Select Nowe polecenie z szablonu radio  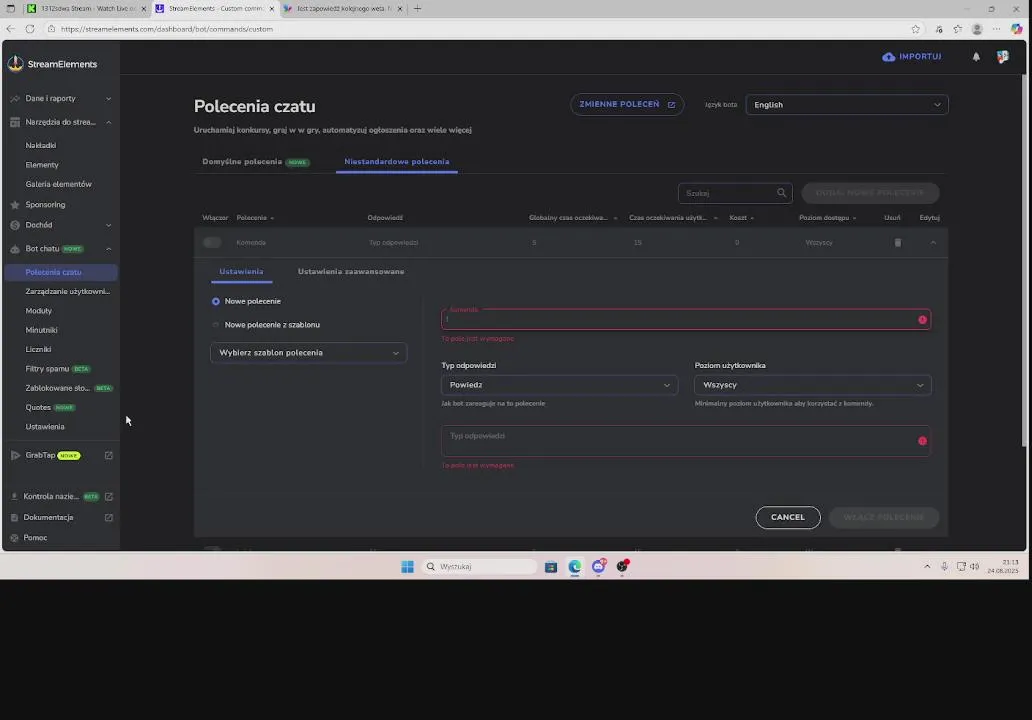pos(215,325)
